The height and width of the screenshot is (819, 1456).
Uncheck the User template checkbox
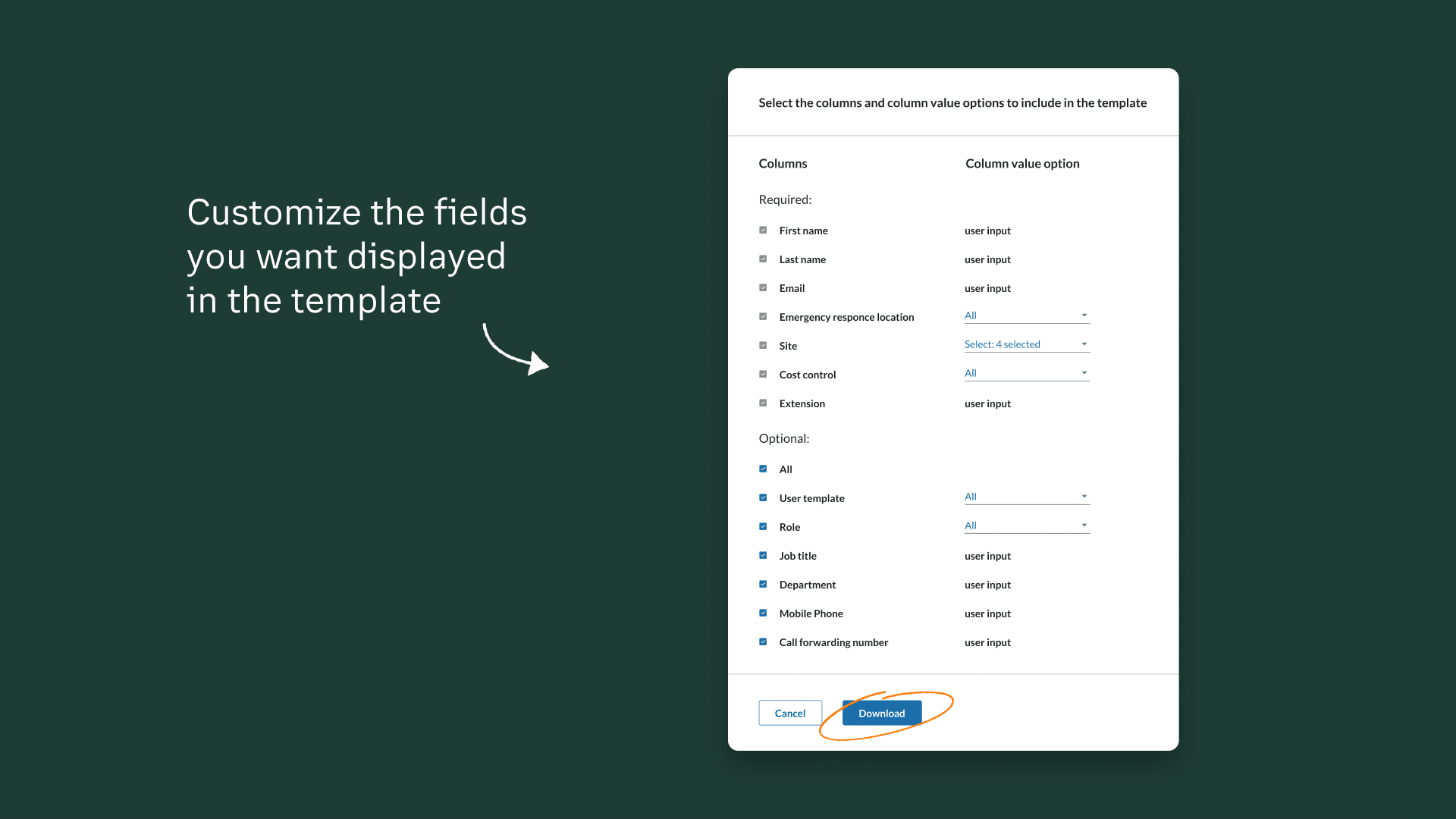pyautogui.click(x=763, y=497)
